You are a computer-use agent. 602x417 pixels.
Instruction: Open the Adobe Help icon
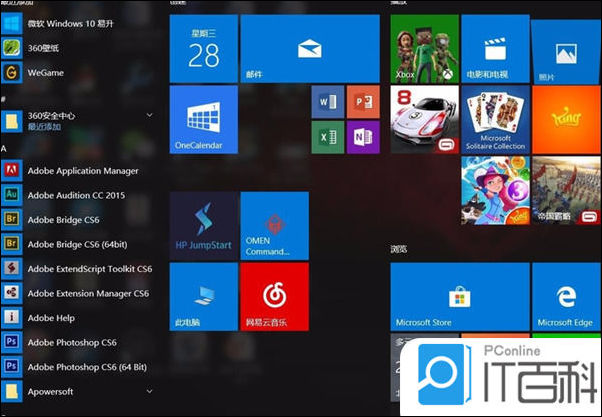pyautogui.click(x=12, y=318)
